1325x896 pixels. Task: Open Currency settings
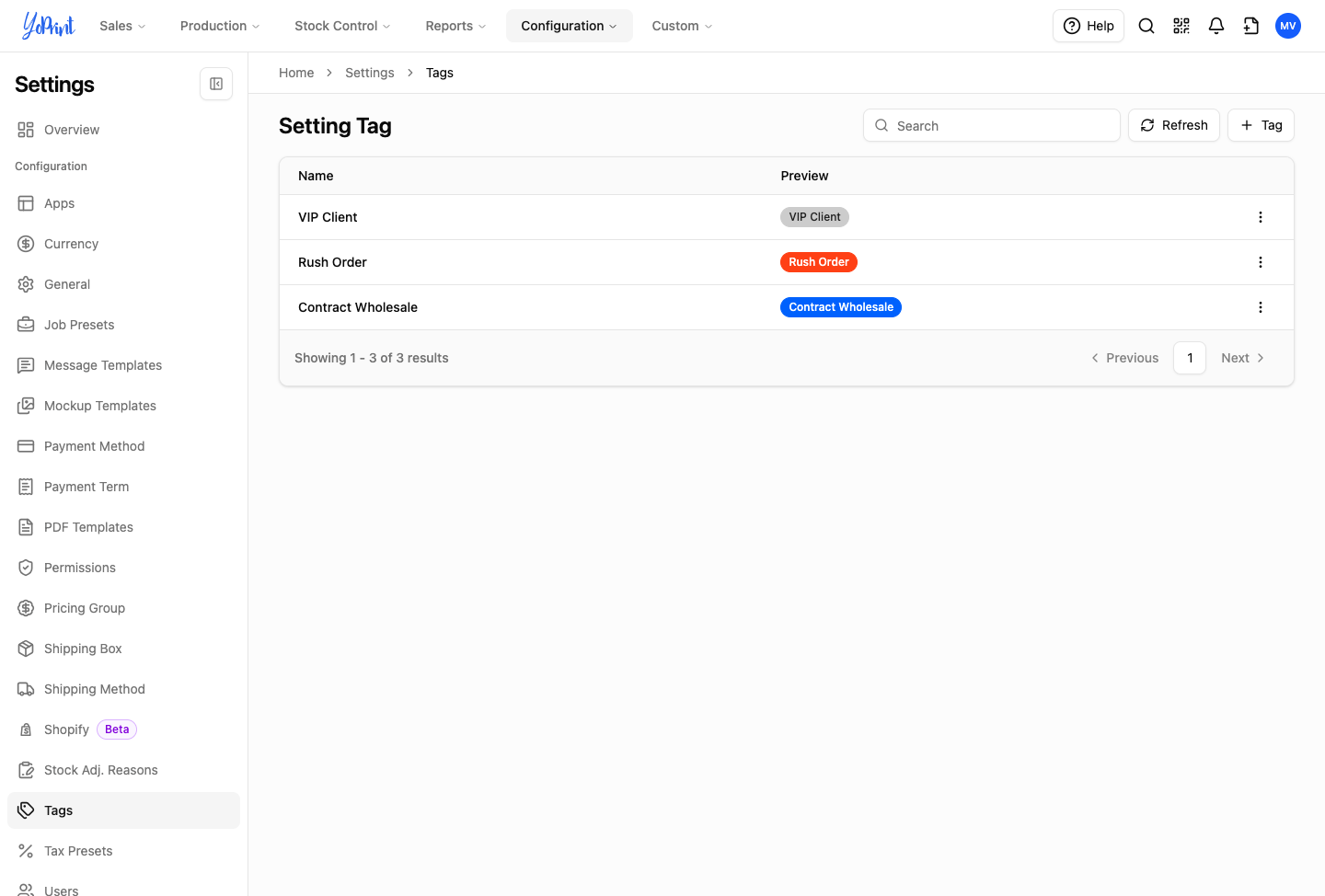(x=123, y=244)
